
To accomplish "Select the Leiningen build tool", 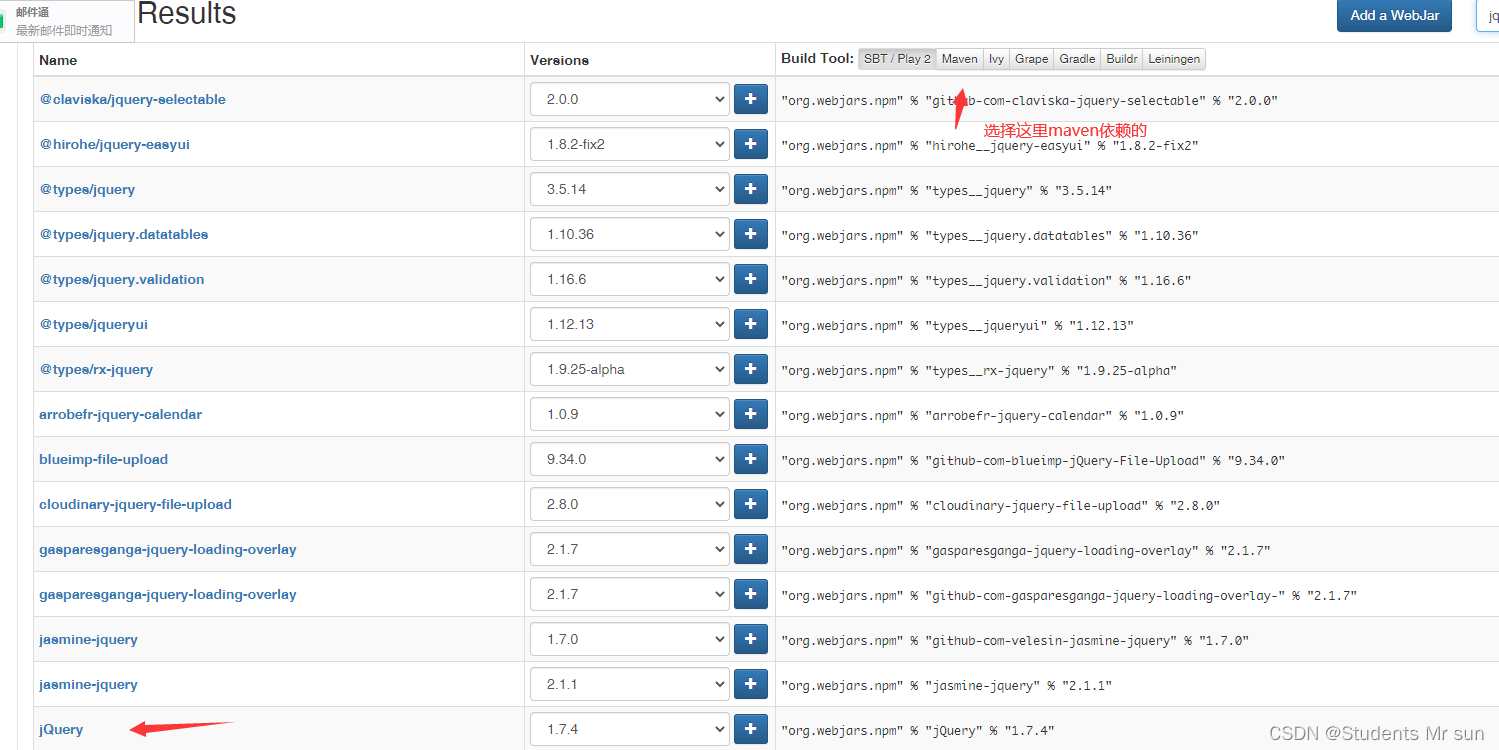I will pyautogui.click(x=1174, y=59).
